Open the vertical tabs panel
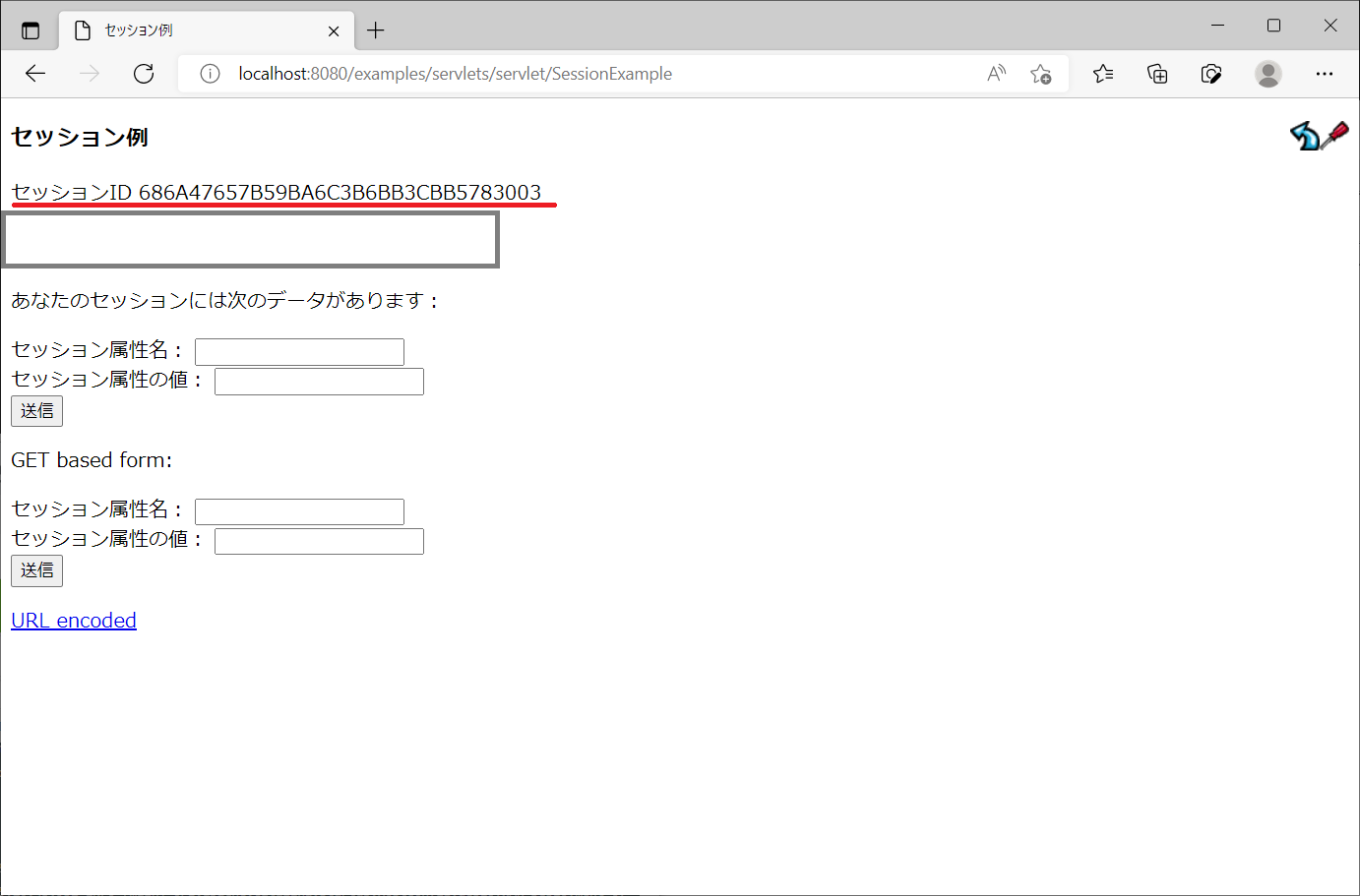The width and height of the screenshot is (1360, 896). (x=31, y=30)
